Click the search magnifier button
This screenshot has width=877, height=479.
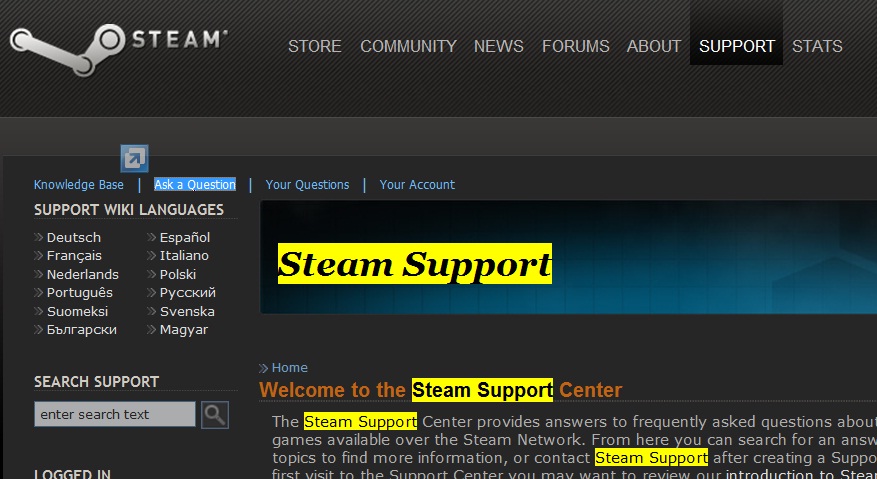click(215, 415)
